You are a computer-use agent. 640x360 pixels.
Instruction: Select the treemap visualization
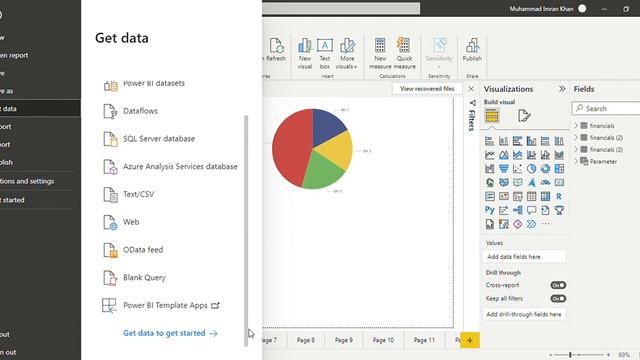(x=559, y=169)
